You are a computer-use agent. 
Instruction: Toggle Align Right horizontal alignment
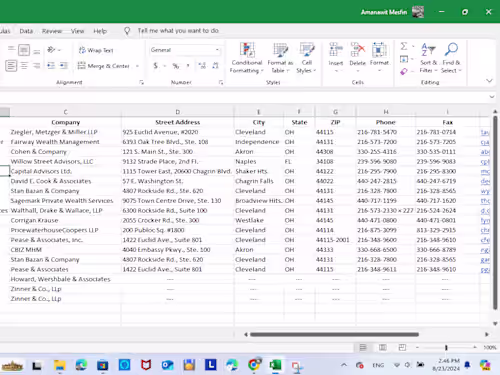[37, 66]
